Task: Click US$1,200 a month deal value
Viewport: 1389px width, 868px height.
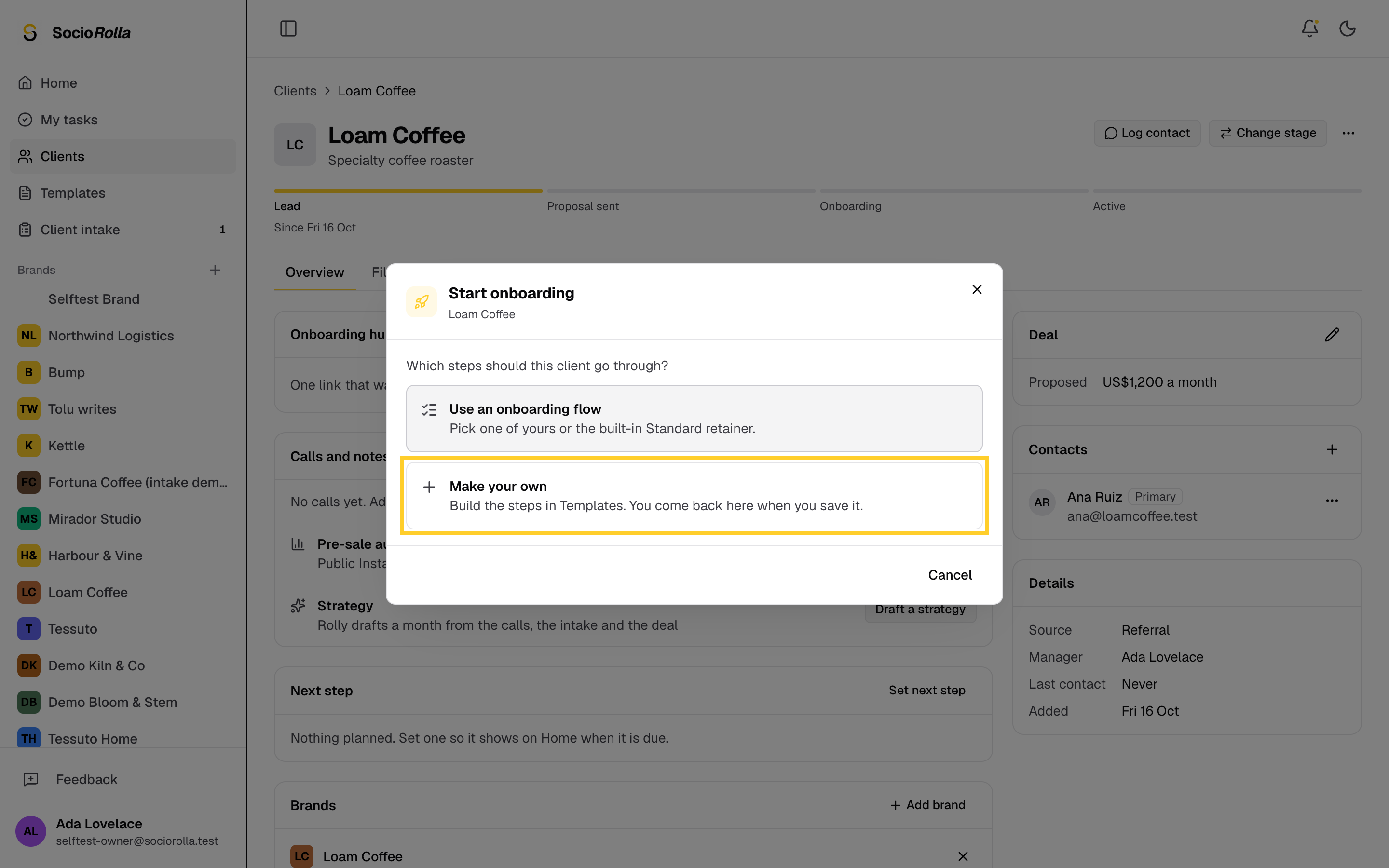Action: [1159, 382]
